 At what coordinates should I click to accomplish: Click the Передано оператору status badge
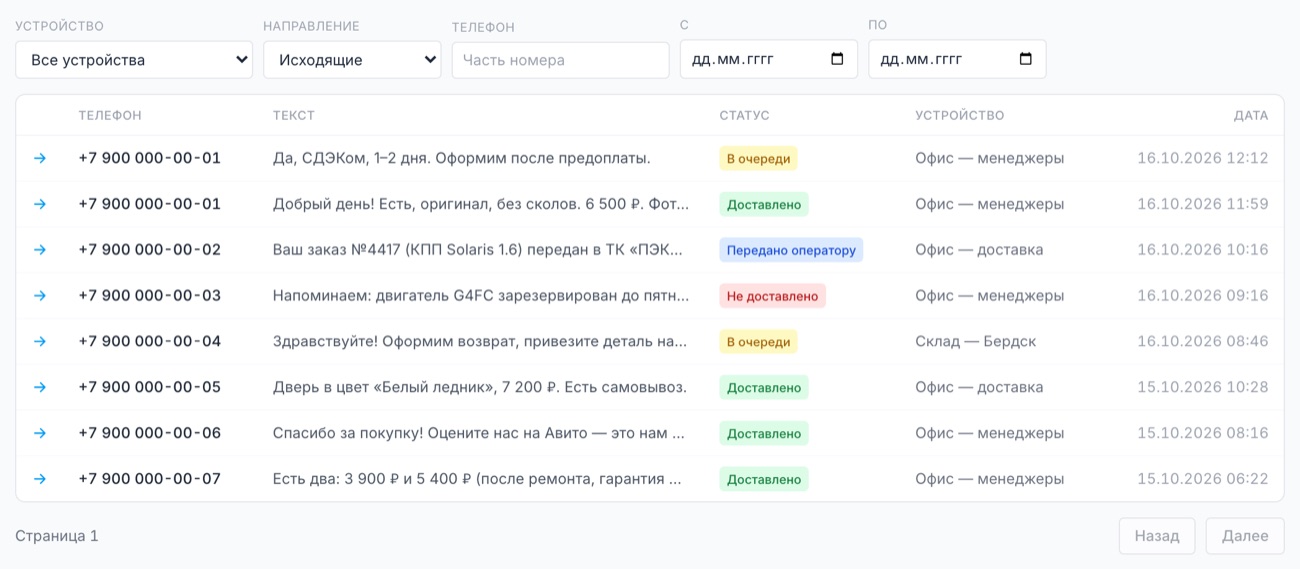(x=791, y=250)
